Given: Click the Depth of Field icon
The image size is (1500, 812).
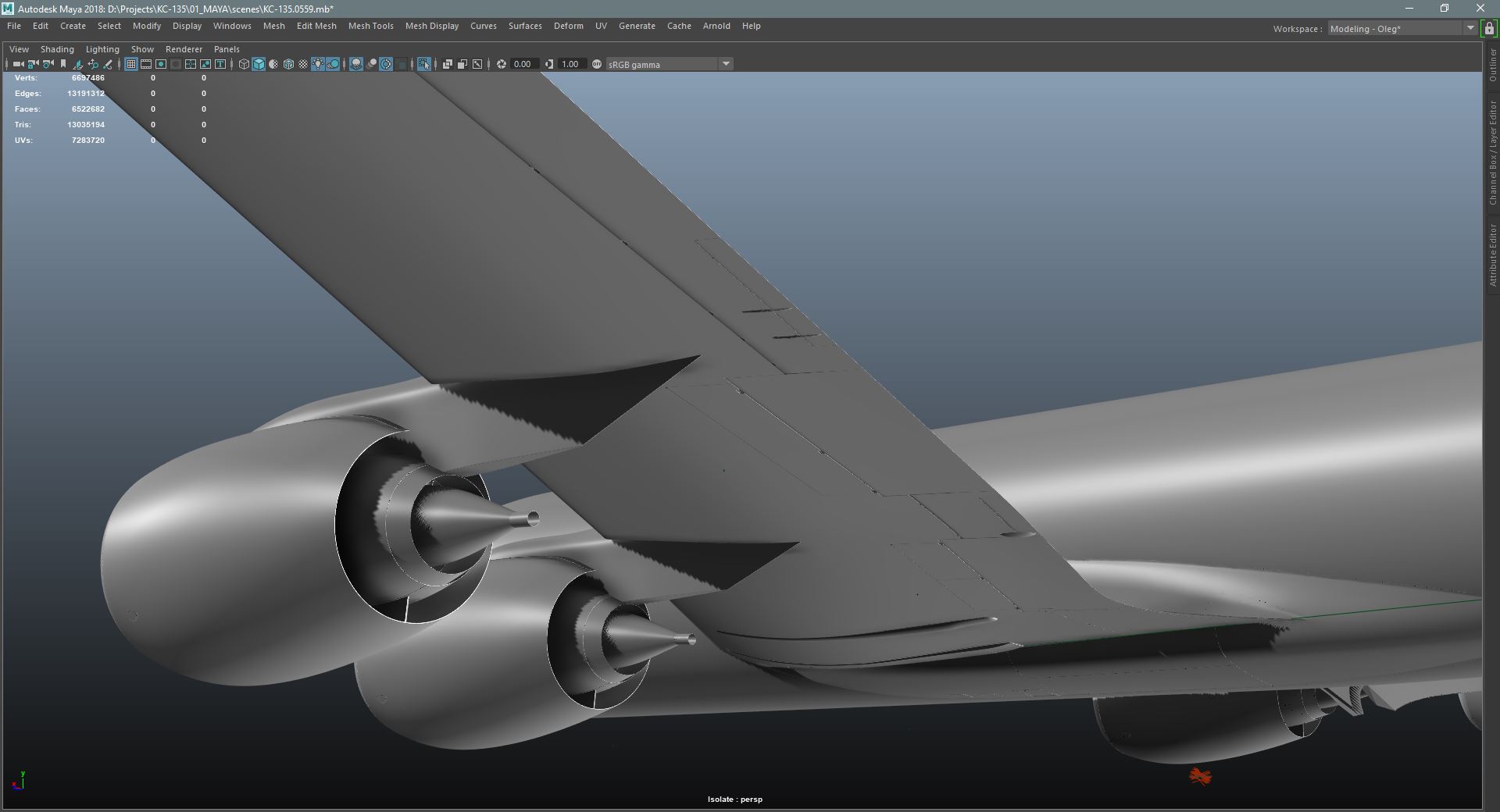Looking at the screenshot, I should 402,64.
